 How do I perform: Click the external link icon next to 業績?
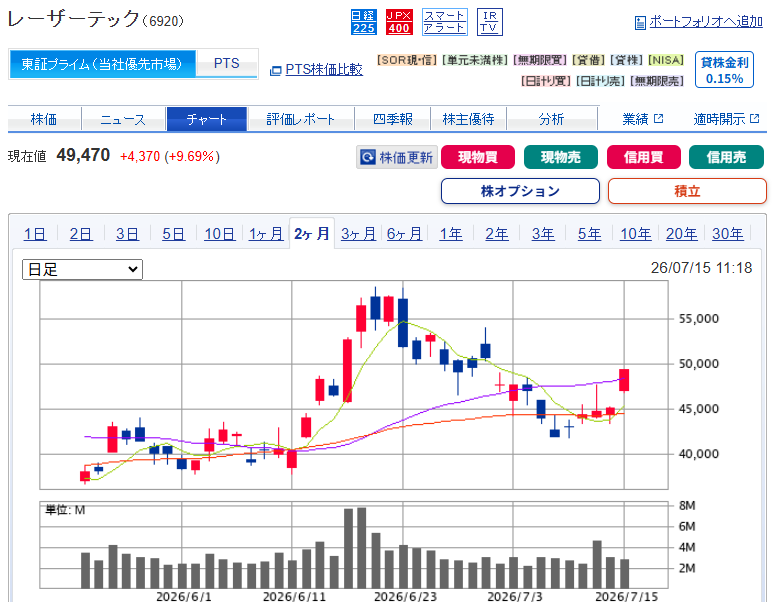(x=658, y=119)
